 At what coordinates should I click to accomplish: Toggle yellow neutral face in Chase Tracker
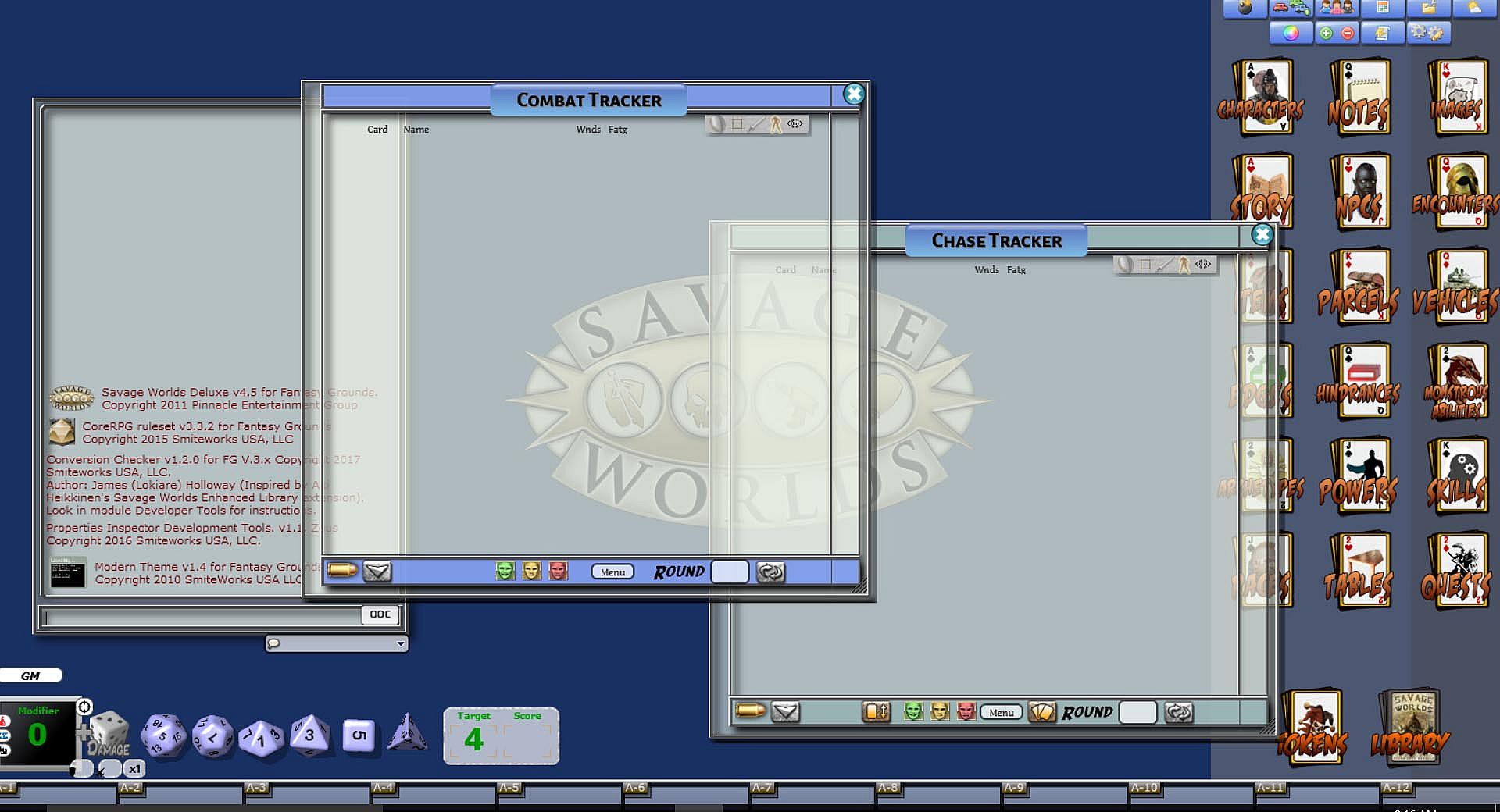940,711
